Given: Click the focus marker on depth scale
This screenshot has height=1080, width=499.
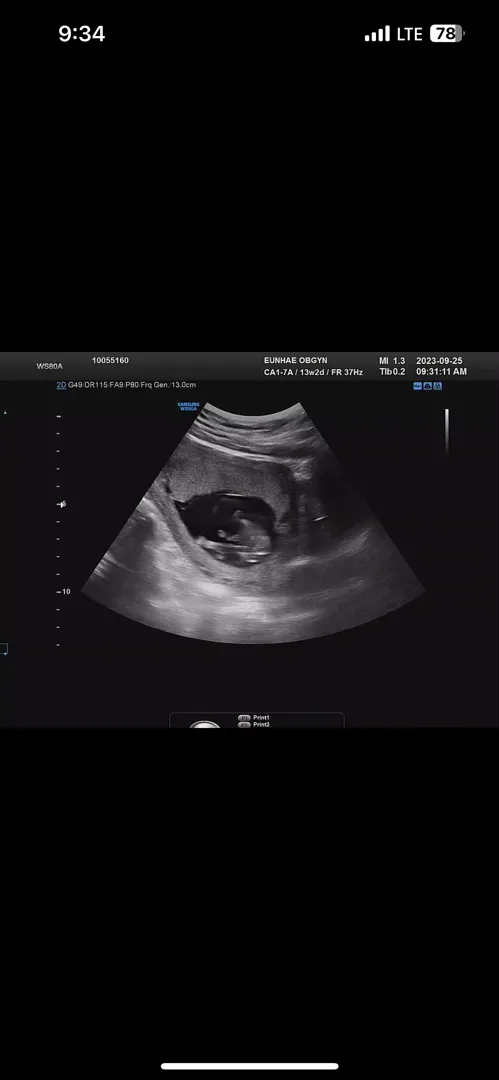Looking at the screenshot, I should click(x=63, y=504).
